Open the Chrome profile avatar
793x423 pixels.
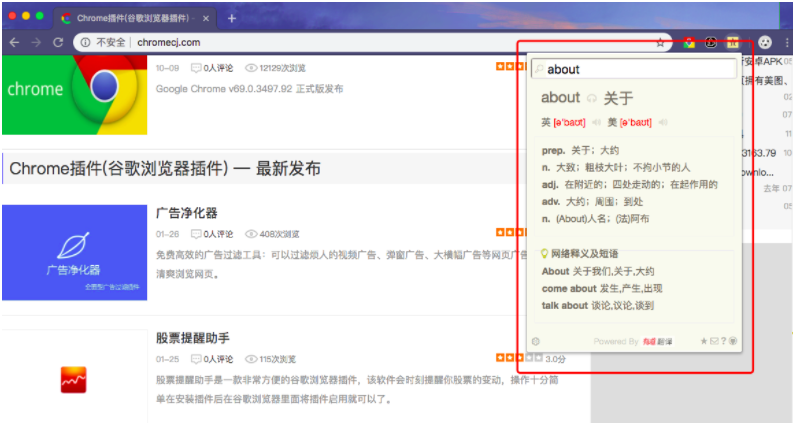coord(765,43)
